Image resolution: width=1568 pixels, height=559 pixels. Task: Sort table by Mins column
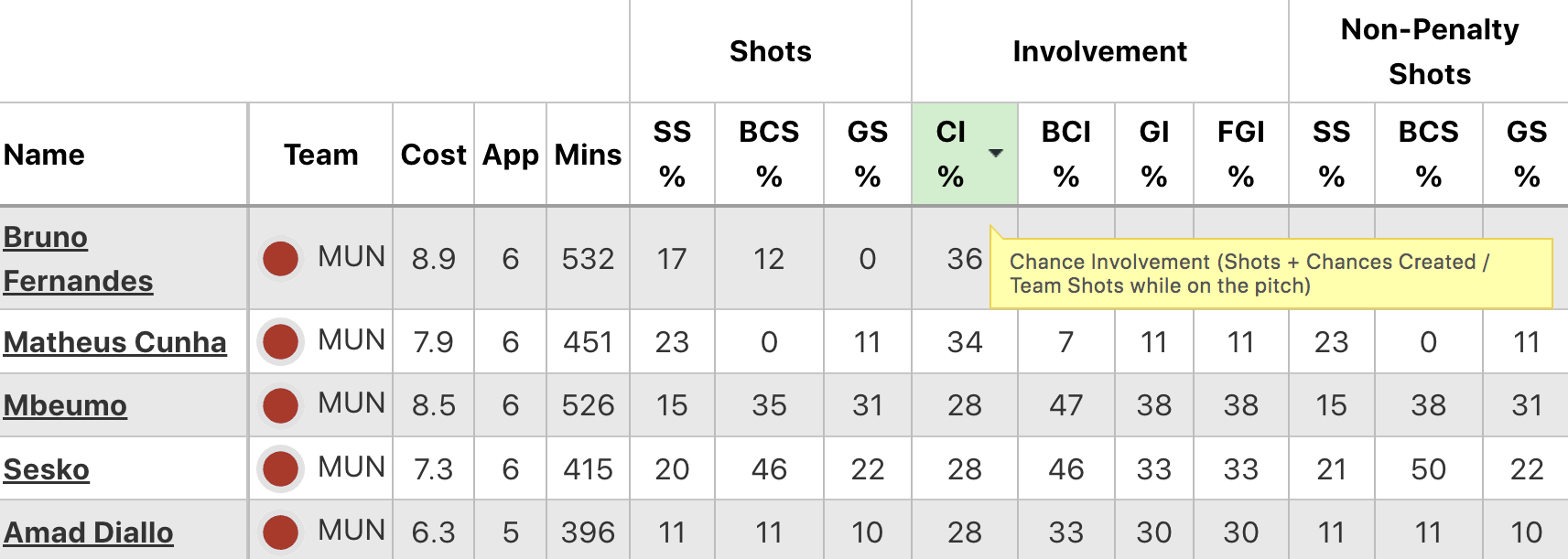click(588, 155)
